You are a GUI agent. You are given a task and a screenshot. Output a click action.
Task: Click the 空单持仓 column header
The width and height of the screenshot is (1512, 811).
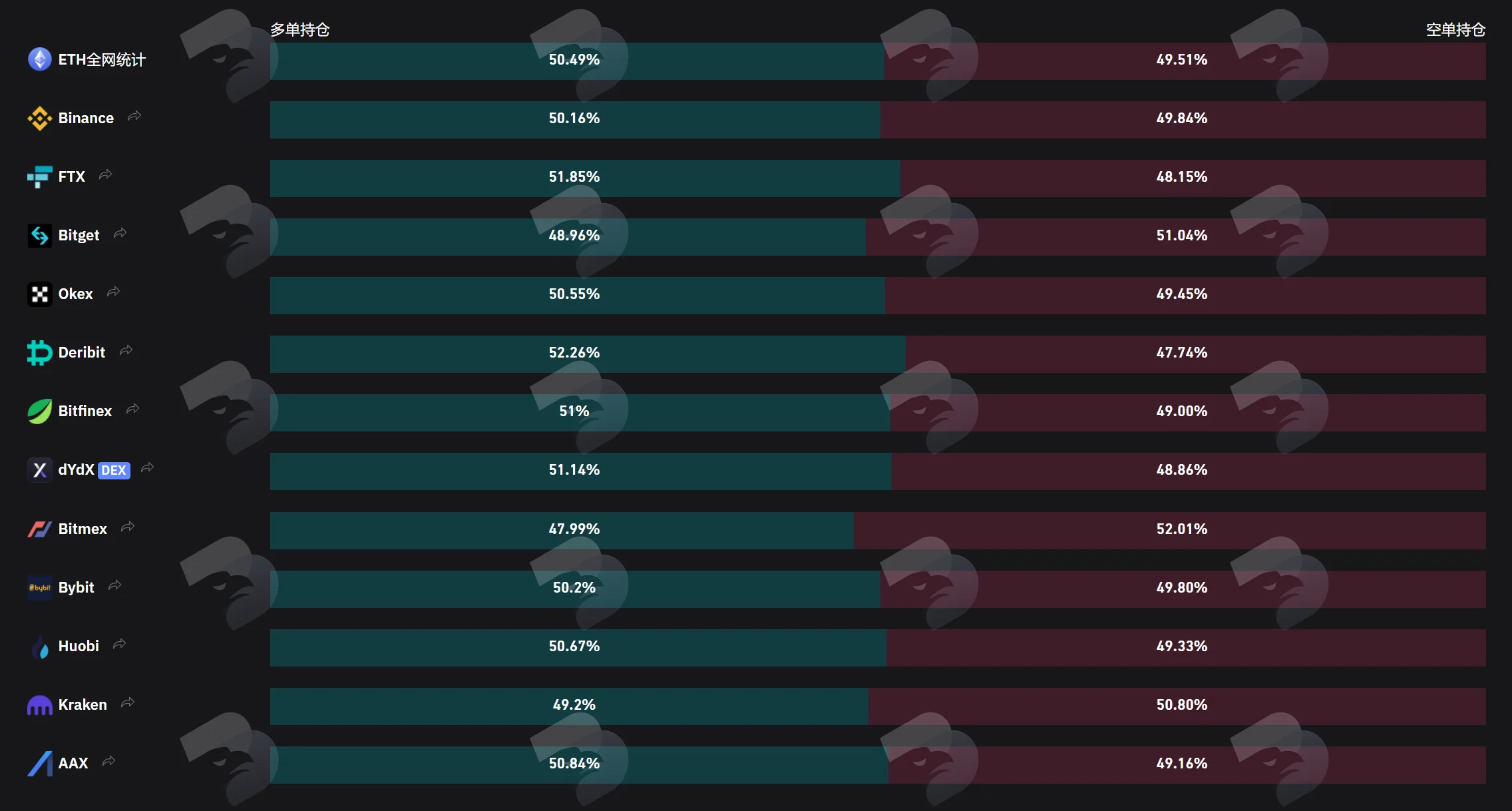tap(1455, 30)
